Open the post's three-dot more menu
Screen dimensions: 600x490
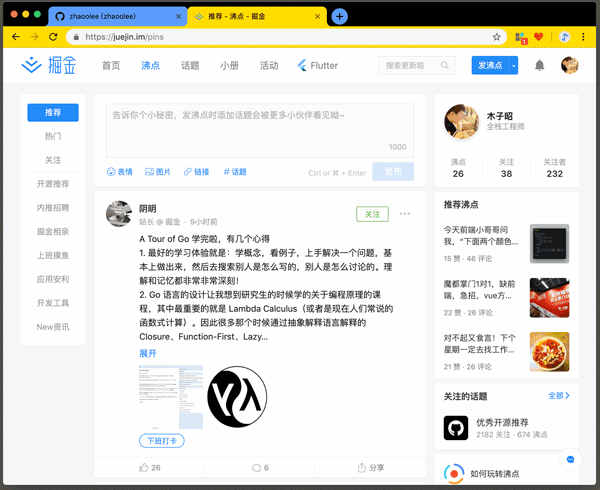tap(404, 214)
